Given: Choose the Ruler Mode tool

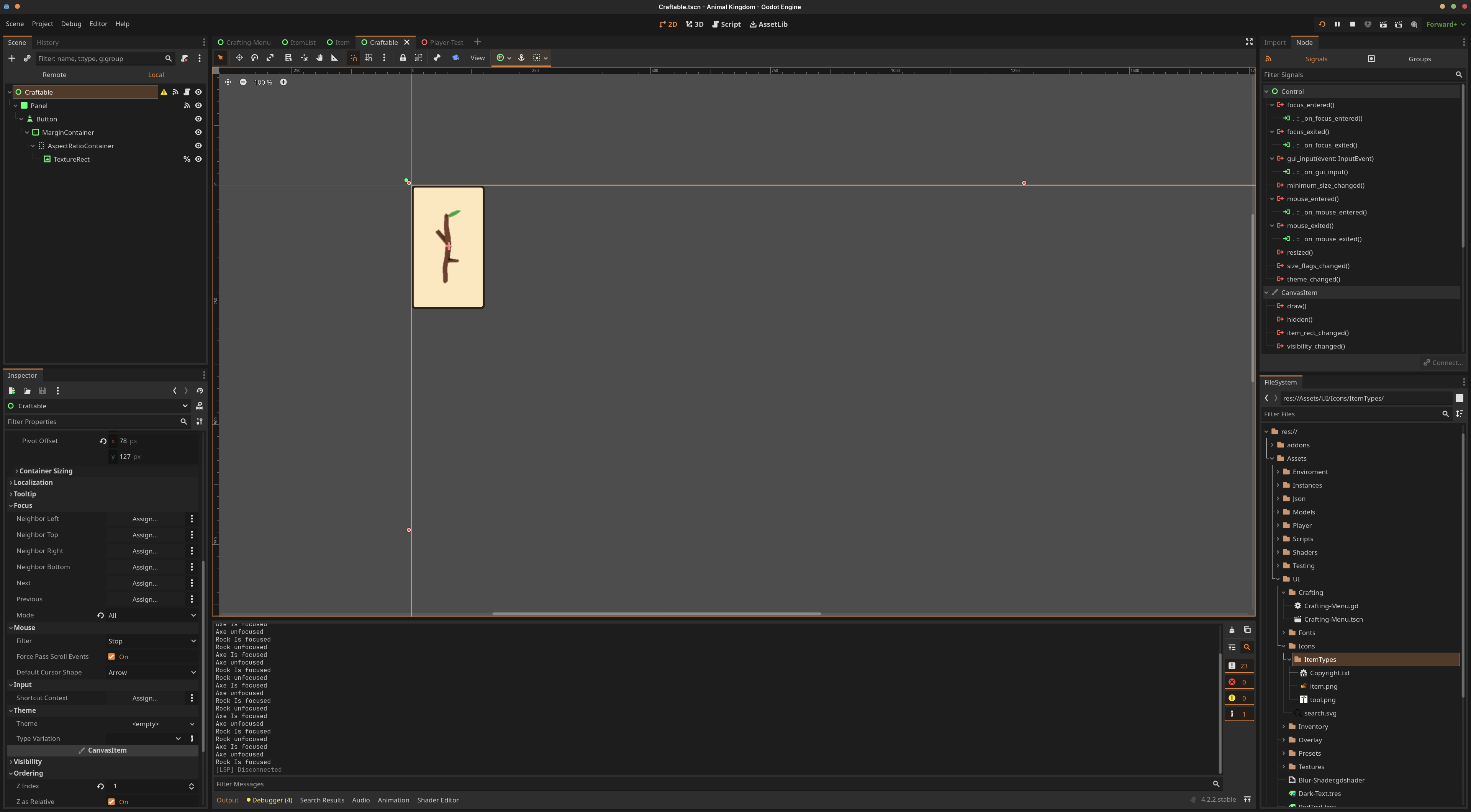Looking at the screenshot, I should coord(335,58).
